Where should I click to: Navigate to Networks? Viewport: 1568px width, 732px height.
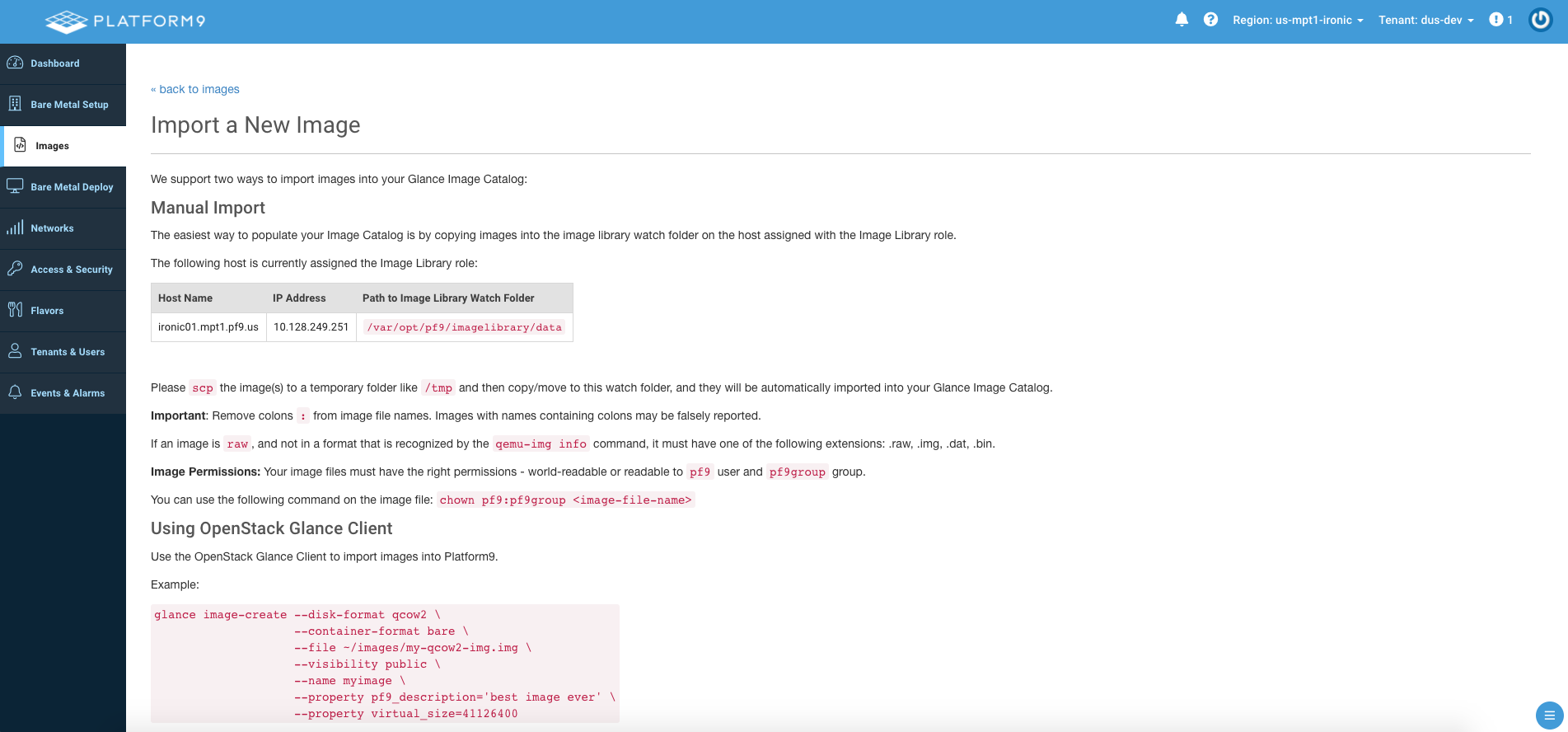click(x=63, y=228)
